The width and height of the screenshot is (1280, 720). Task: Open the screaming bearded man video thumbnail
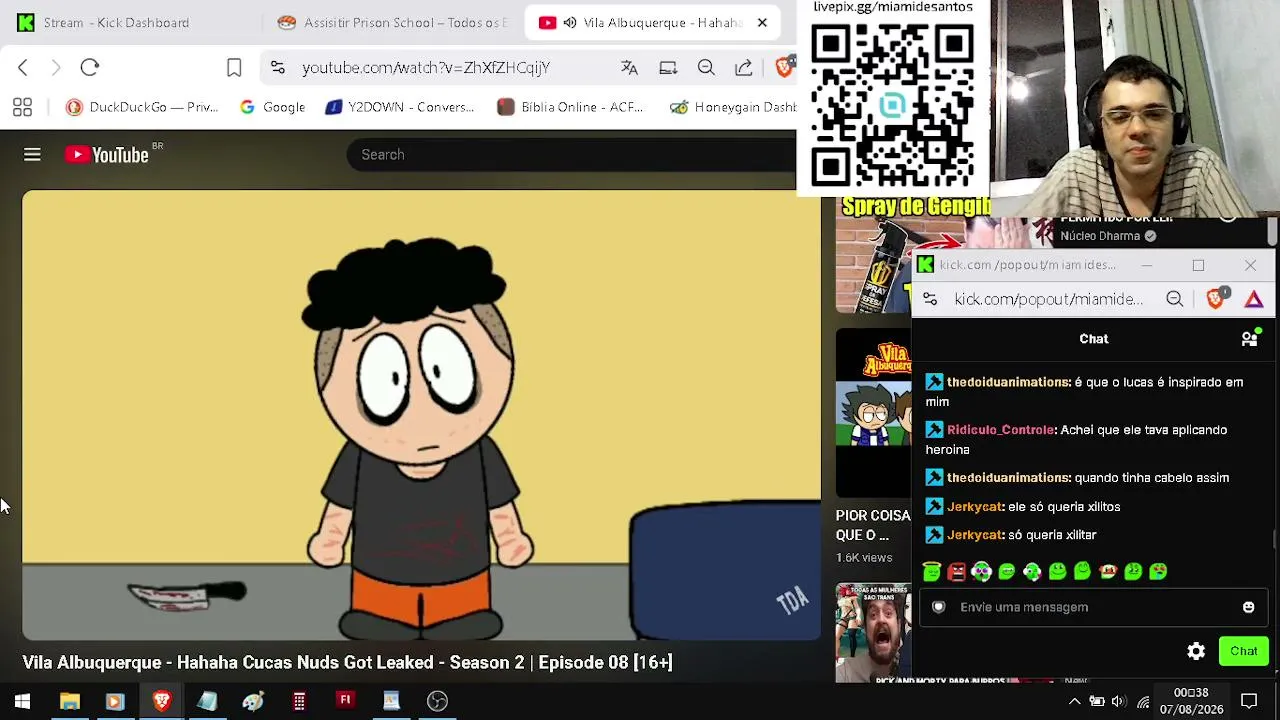coord(873,633)
